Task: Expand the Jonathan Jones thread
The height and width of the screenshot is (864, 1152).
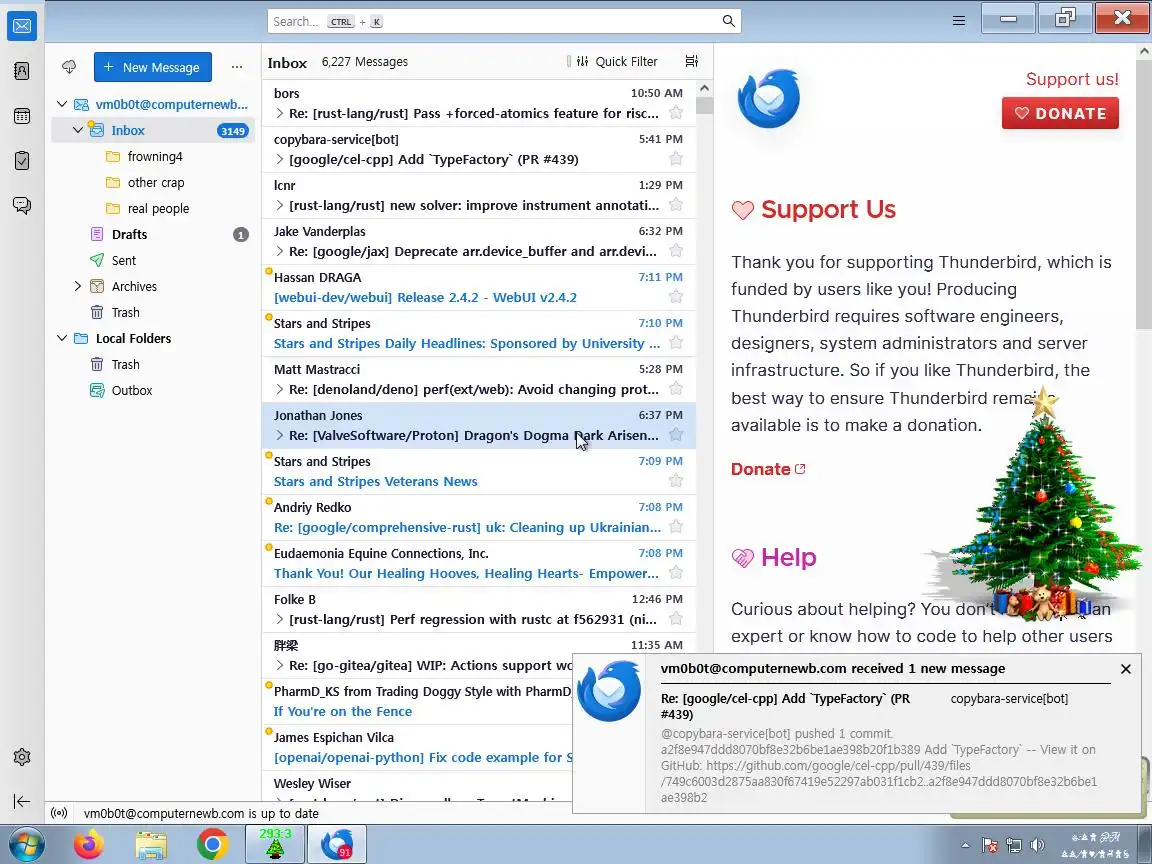Action: 279,435
